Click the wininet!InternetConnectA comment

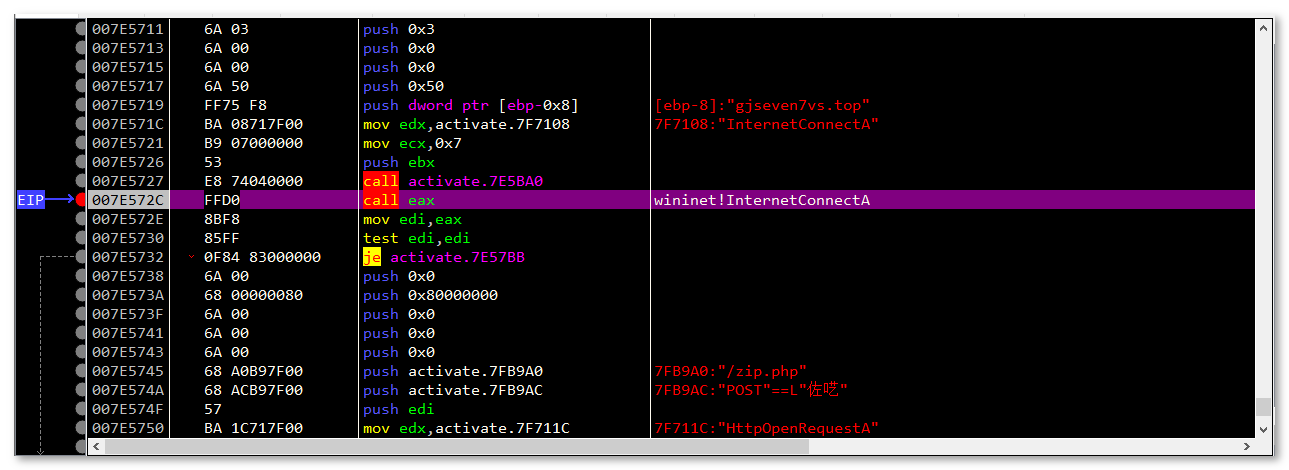tap(761, 200)
